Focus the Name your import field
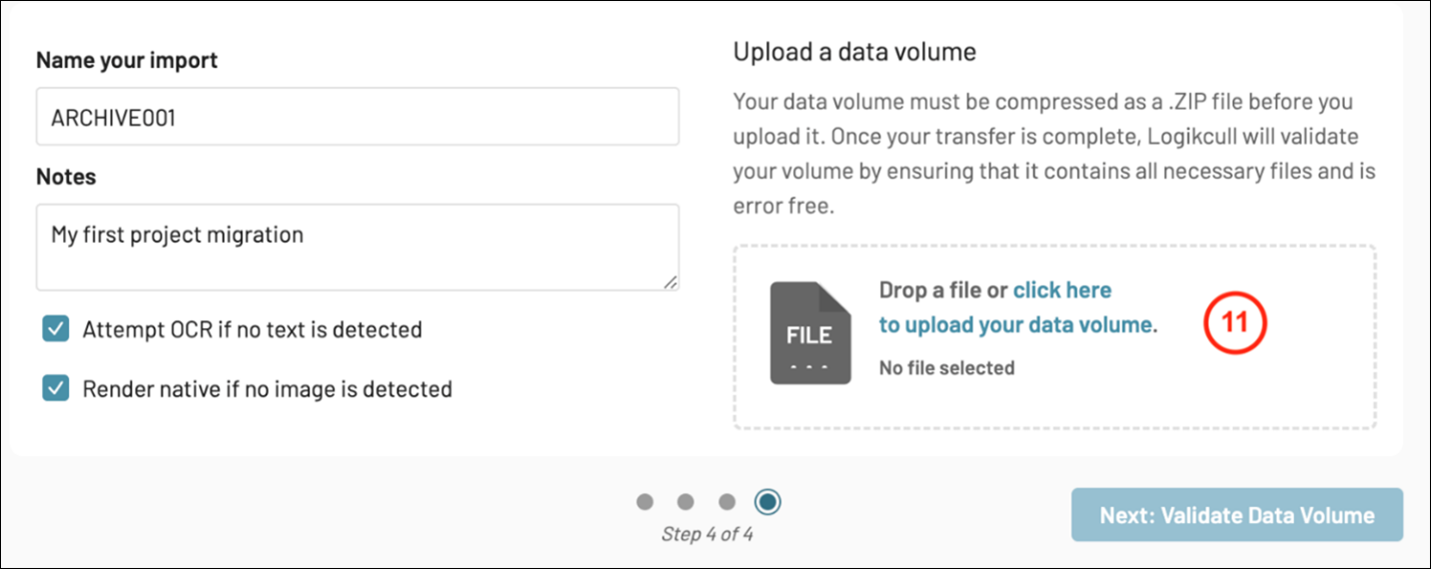 357,117
